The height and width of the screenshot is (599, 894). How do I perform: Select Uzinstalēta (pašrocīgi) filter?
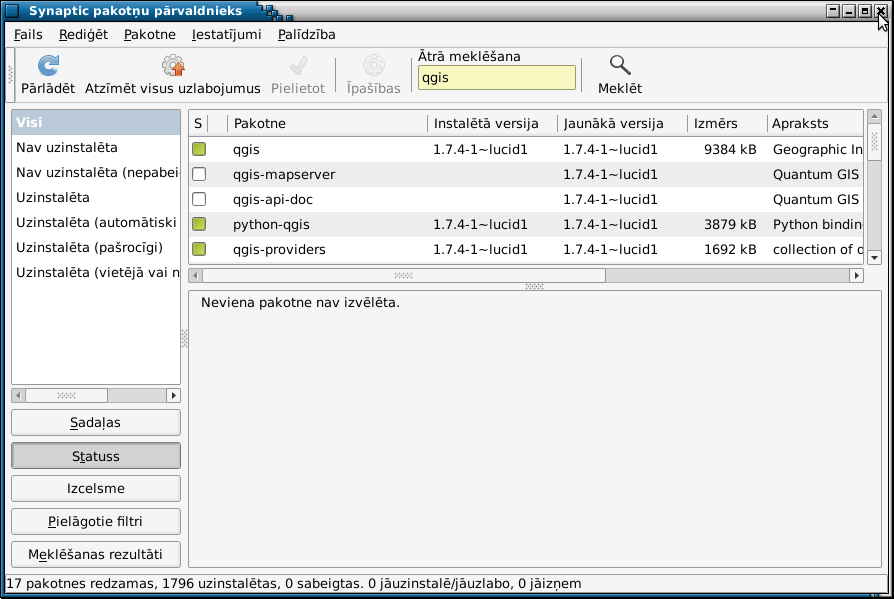[x=96, y=248]
